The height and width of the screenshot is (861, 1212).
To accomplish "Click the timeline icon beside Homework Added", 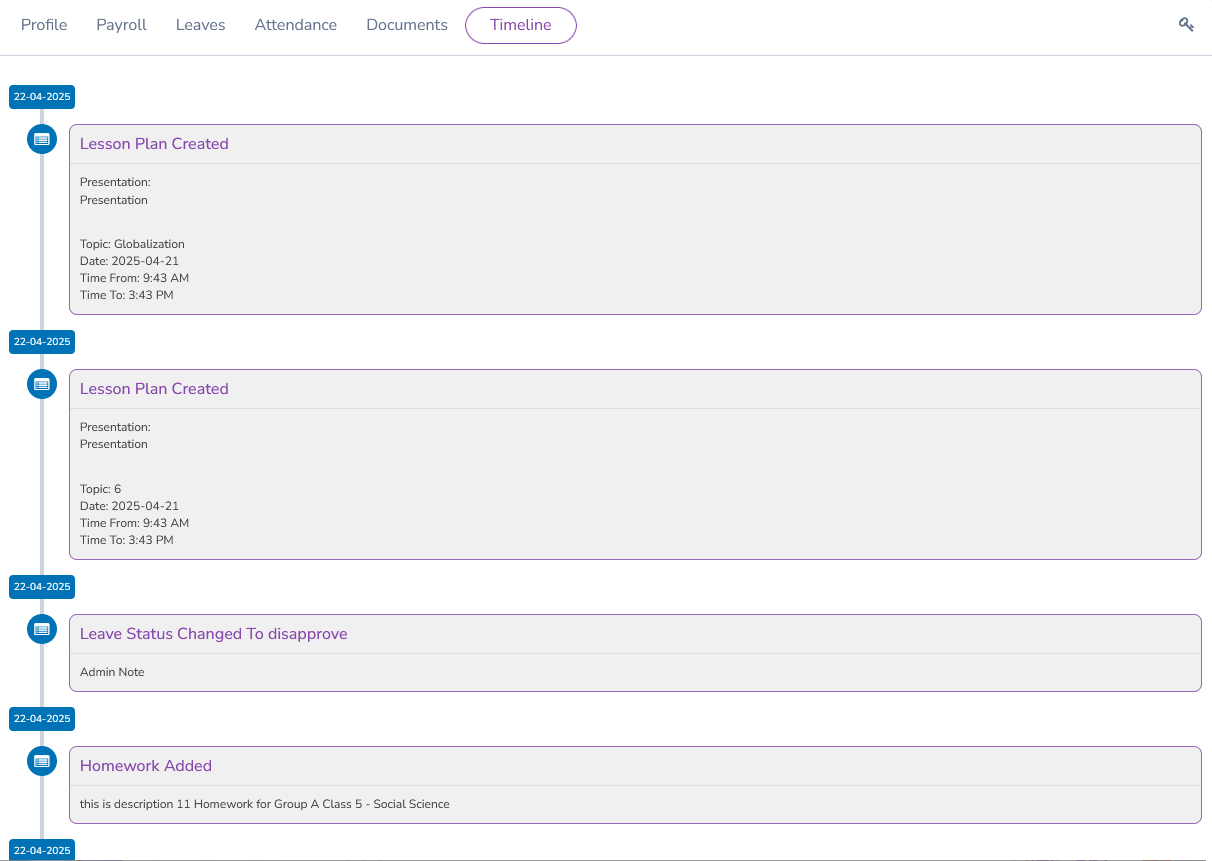I will tap(41, 761).
